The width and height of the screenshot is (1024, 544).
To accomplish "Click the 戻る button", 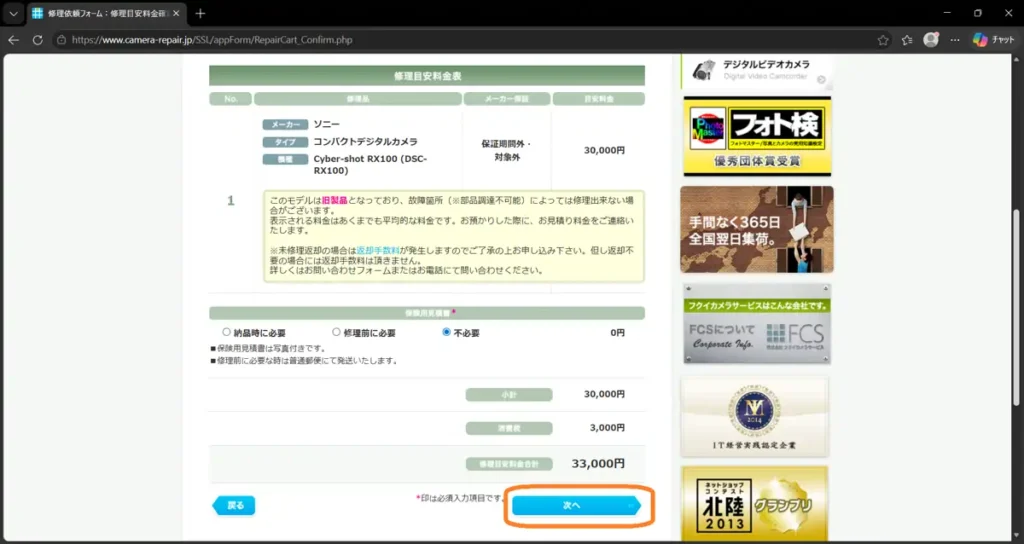I will coord(234,505).
